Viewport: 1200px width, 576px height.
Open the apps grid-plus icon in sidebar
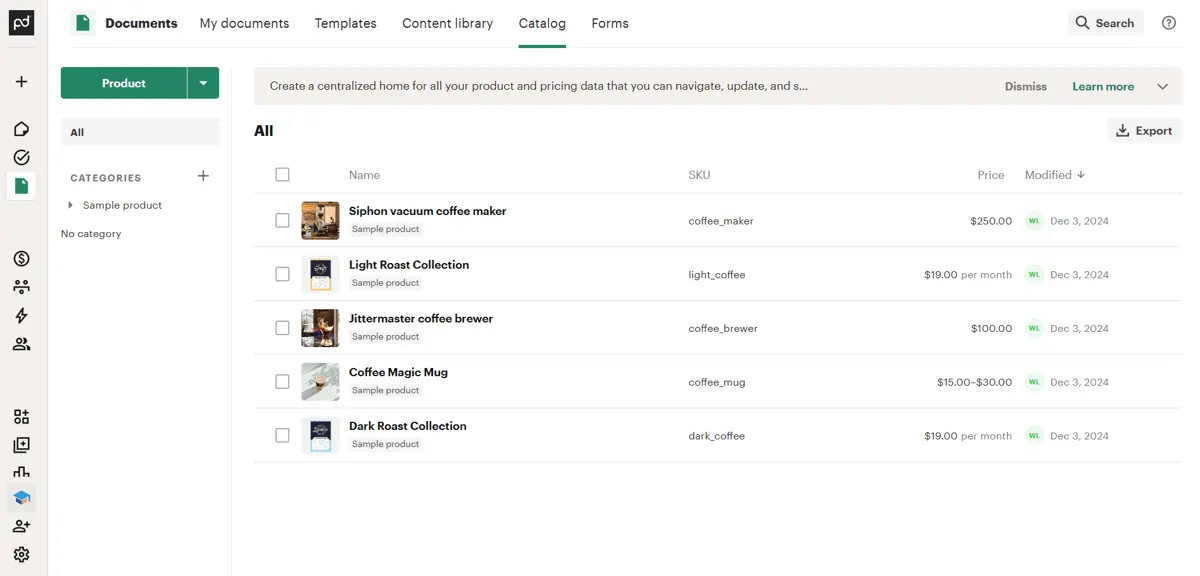point(21,417)
